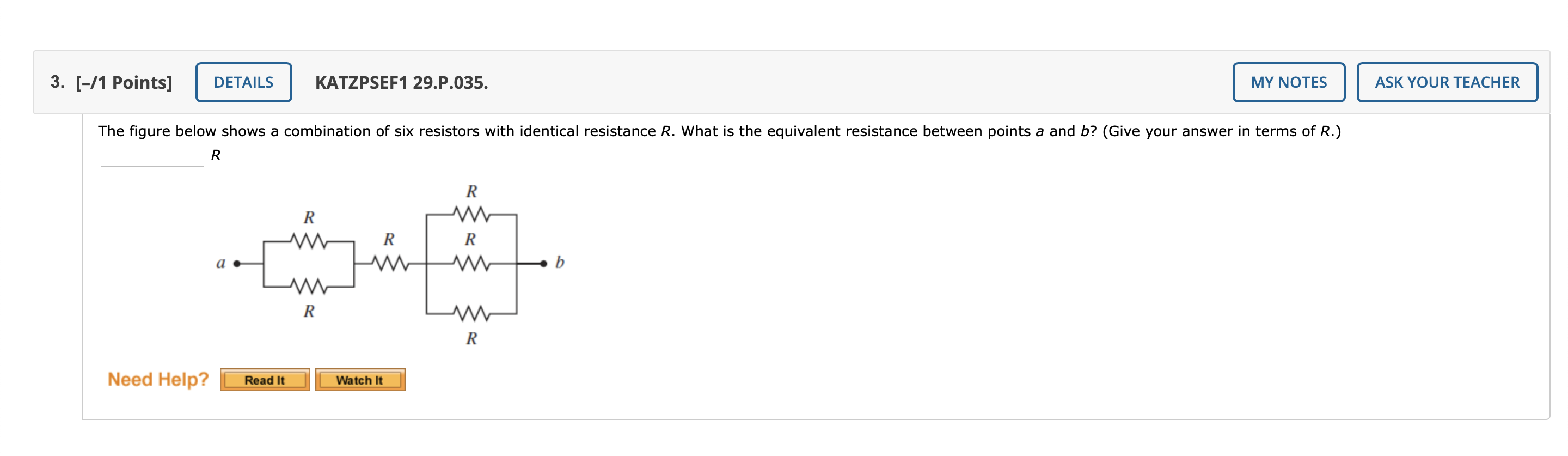Click the ASK YOUR TEACHER button
Viewport: 1568px width, 456px height.
coord(1447,82)
